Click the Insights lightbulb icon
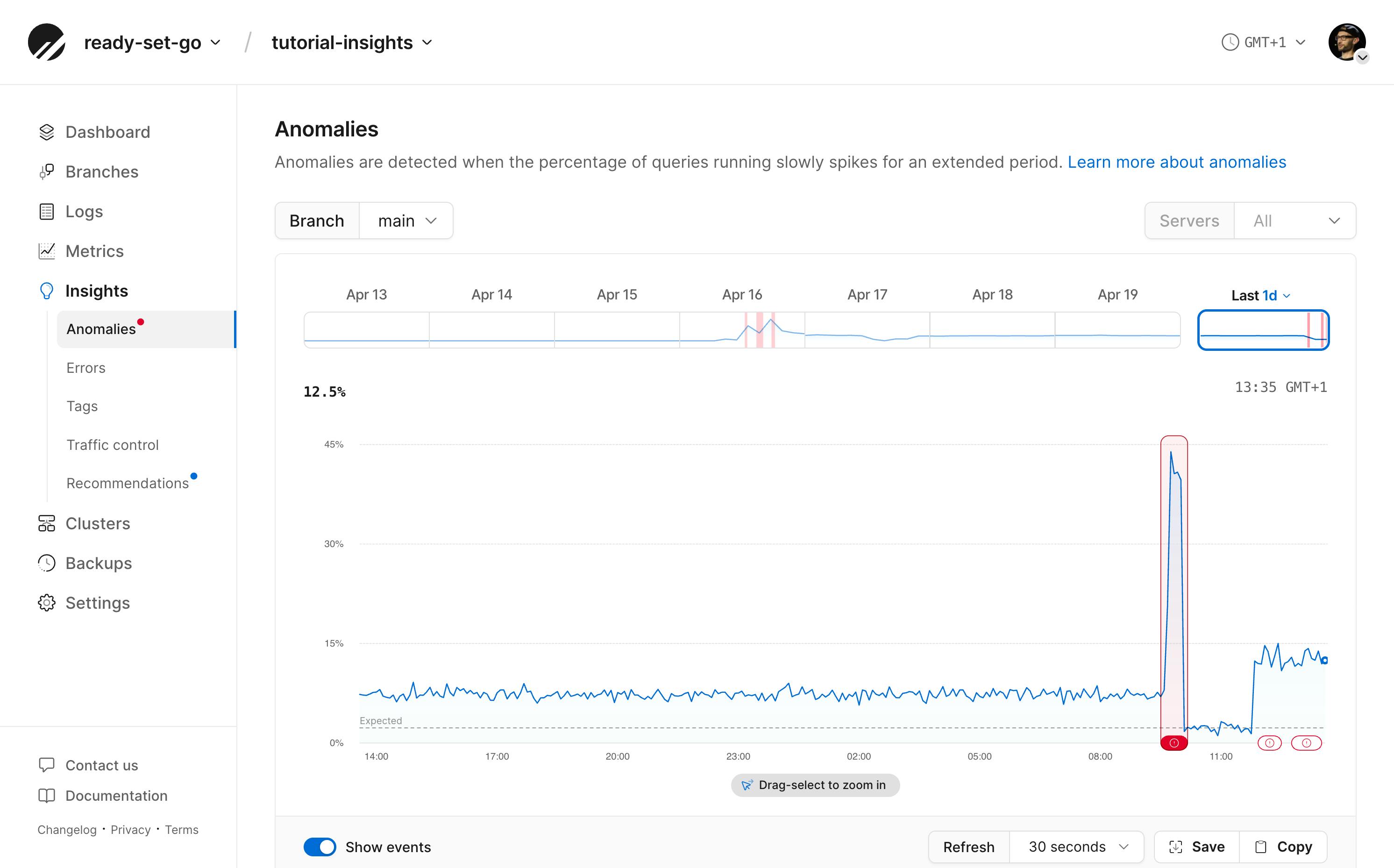Image resolution: width=1394 pixels, height=868 pixels. [47, 291]
